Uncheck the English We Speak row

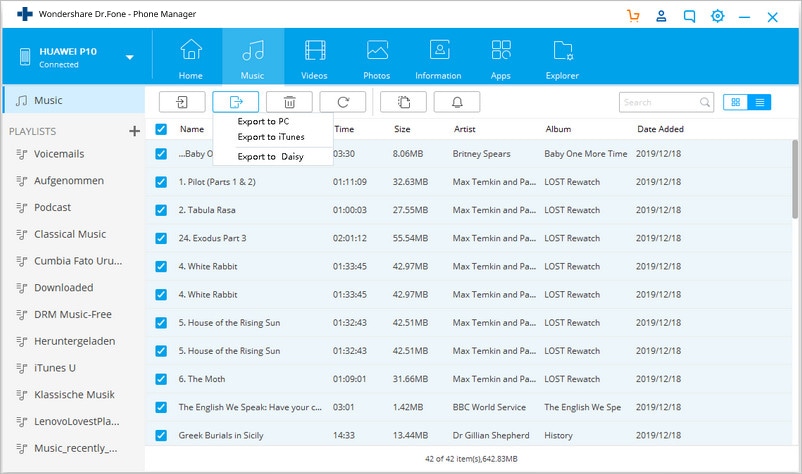tap(161, 407)
